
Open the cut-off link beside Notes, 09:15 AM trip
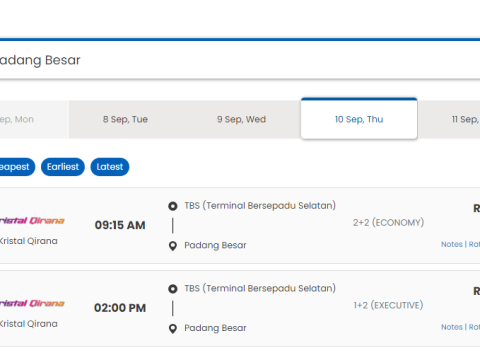(474, 244)
